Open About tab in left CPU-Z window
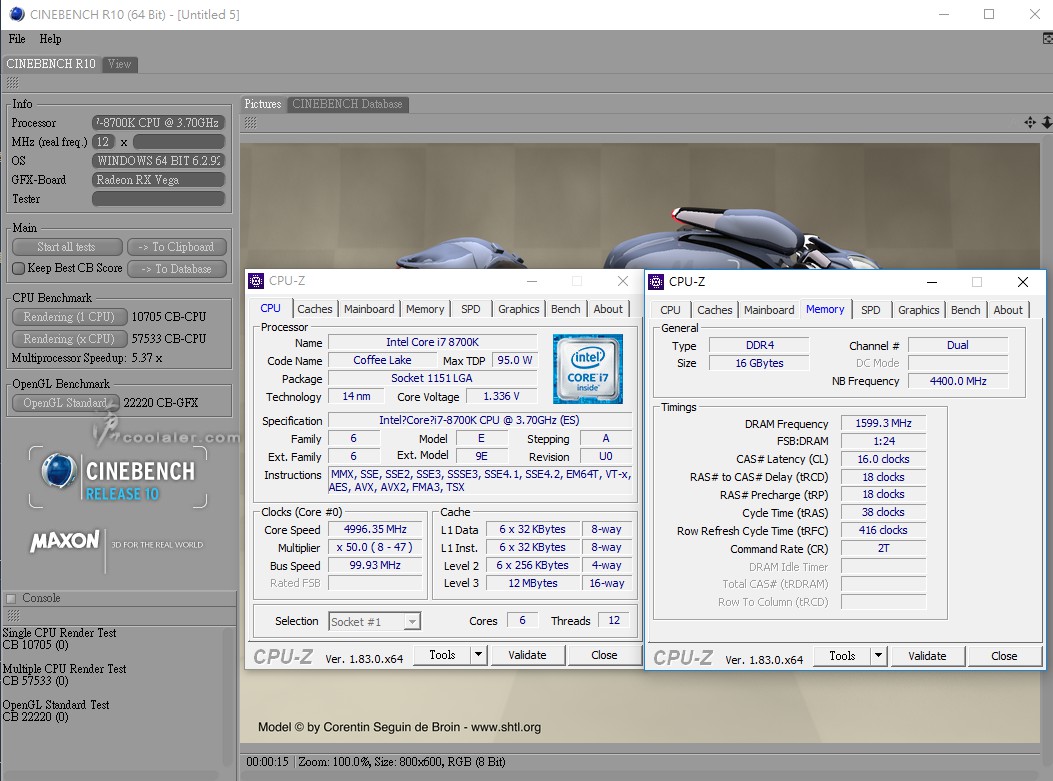Image resolution: width=1053 pixels, height=781 pixels. click(608, 309)
